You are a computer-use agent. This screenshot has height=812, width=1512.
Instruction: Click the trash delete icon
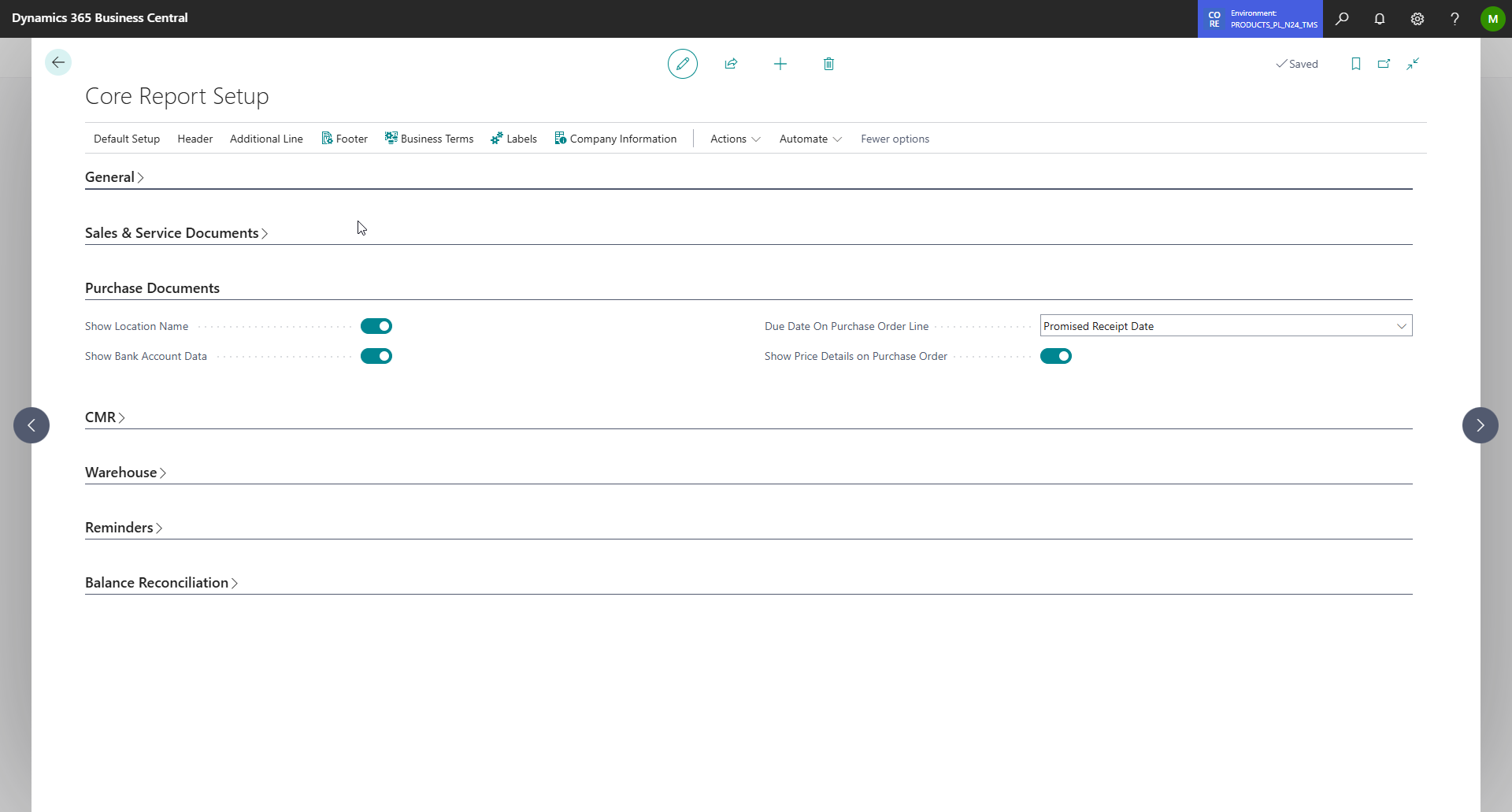pyautogui.click(x=828, y=64)
